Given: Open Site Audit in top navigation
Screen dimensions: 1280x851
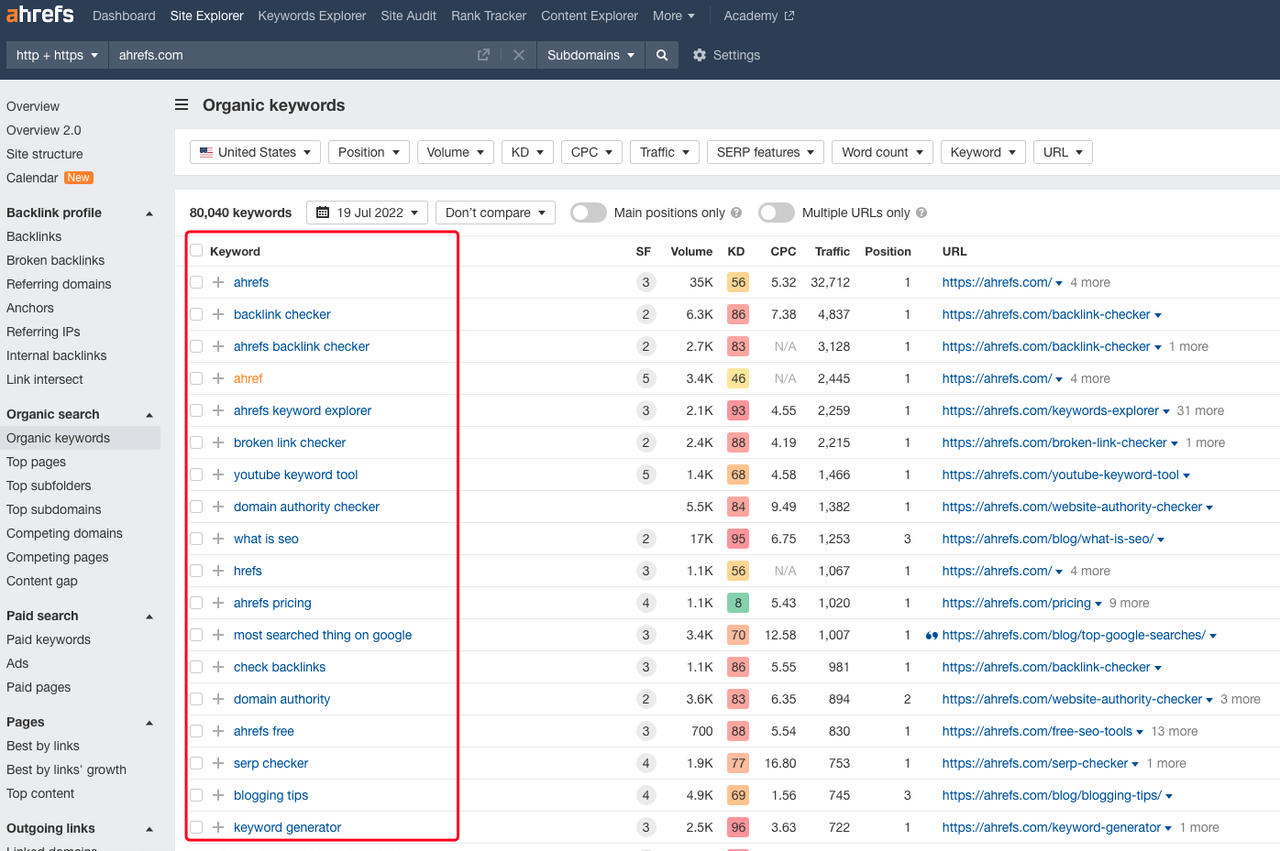Looking at the screenshot, I should pos(408,16).
